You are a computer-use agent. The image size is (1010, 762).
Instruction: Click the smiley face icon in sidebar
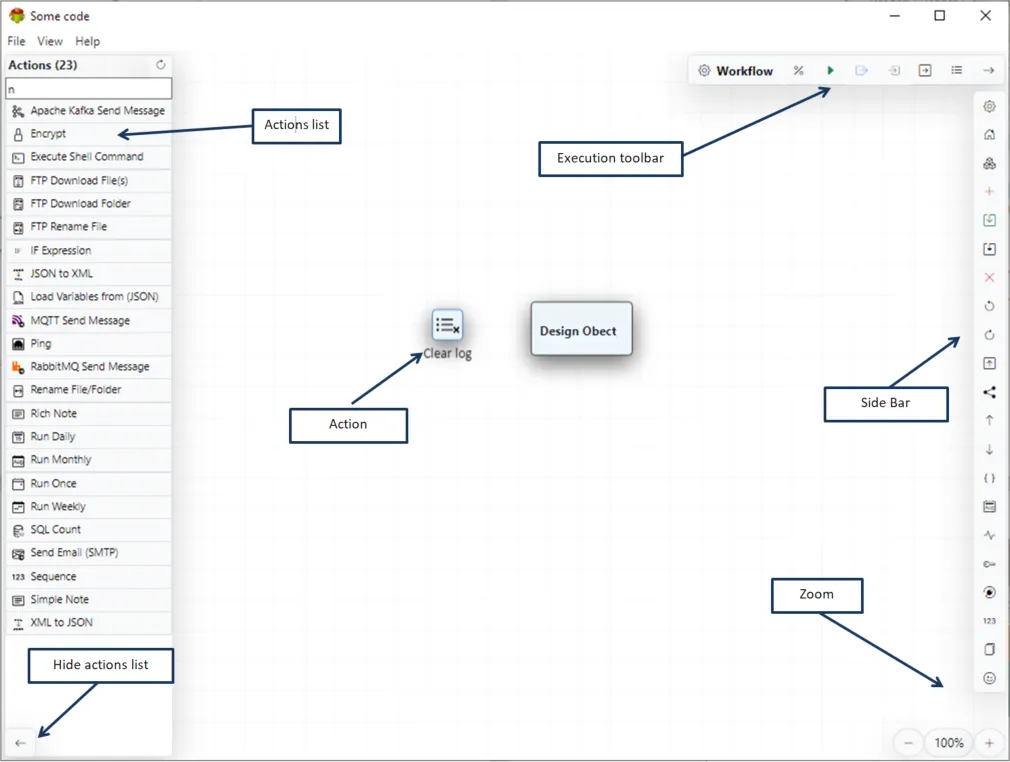click(x=989, y=678)
